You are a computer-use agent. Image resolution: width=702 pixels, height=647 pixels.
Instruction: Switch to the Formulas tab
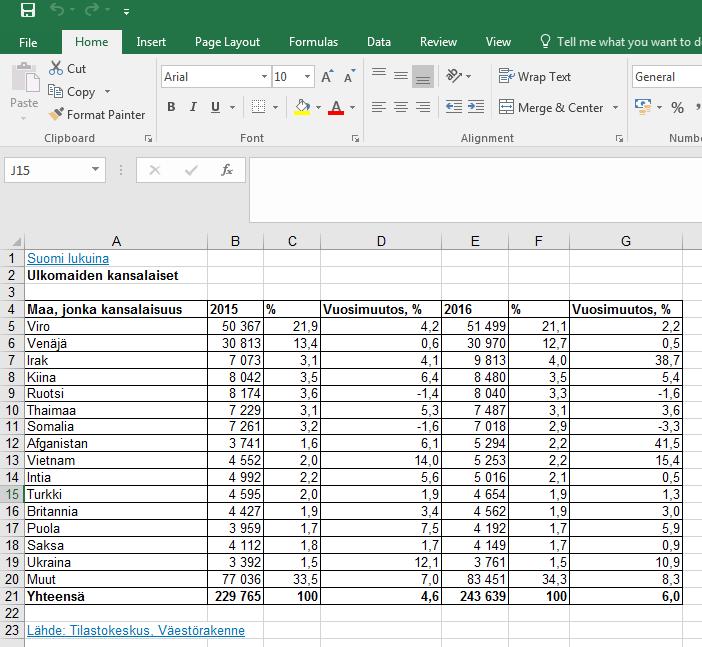313,42
